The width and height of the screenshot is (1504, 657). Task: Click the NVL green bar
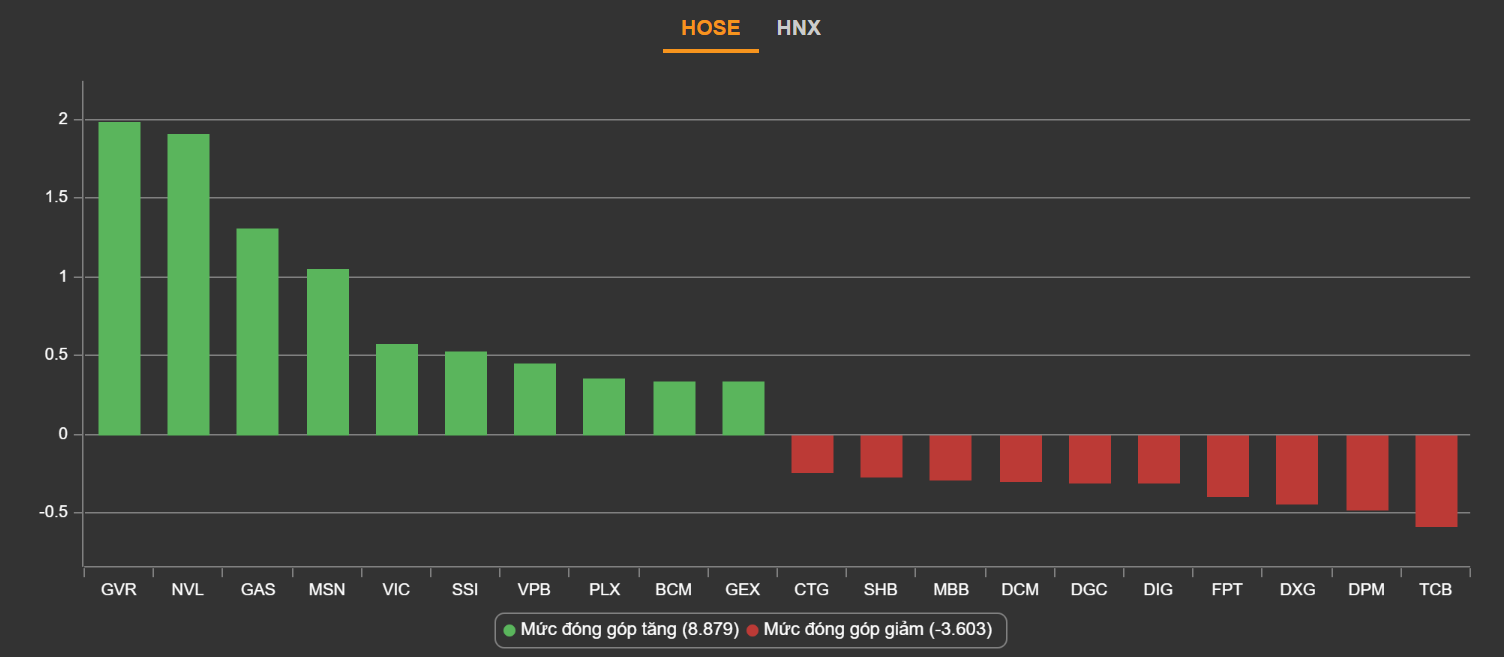click(x=188, y=284)
